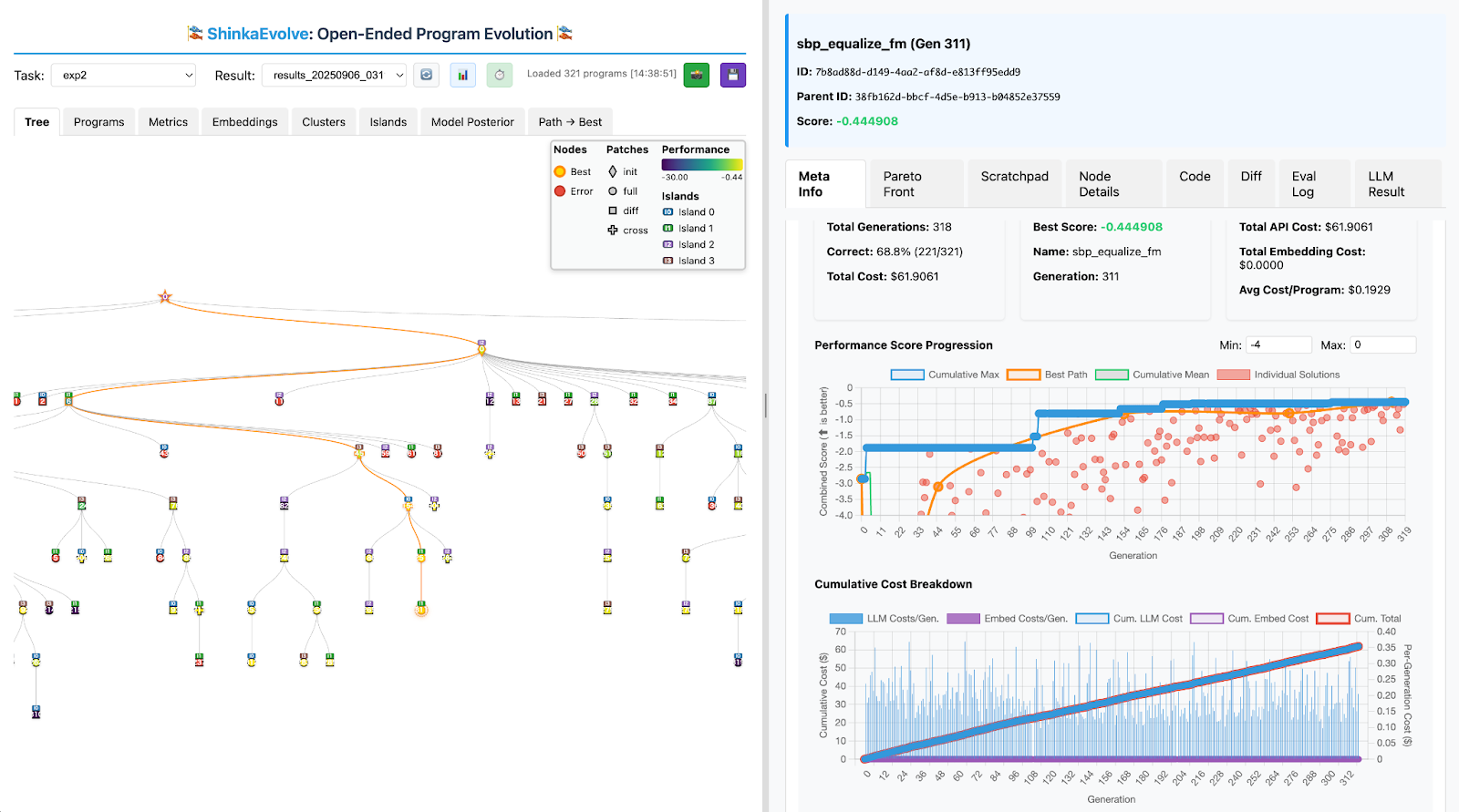
Task: Select the star-shaped root node in tree
Action: coord(165,297)
